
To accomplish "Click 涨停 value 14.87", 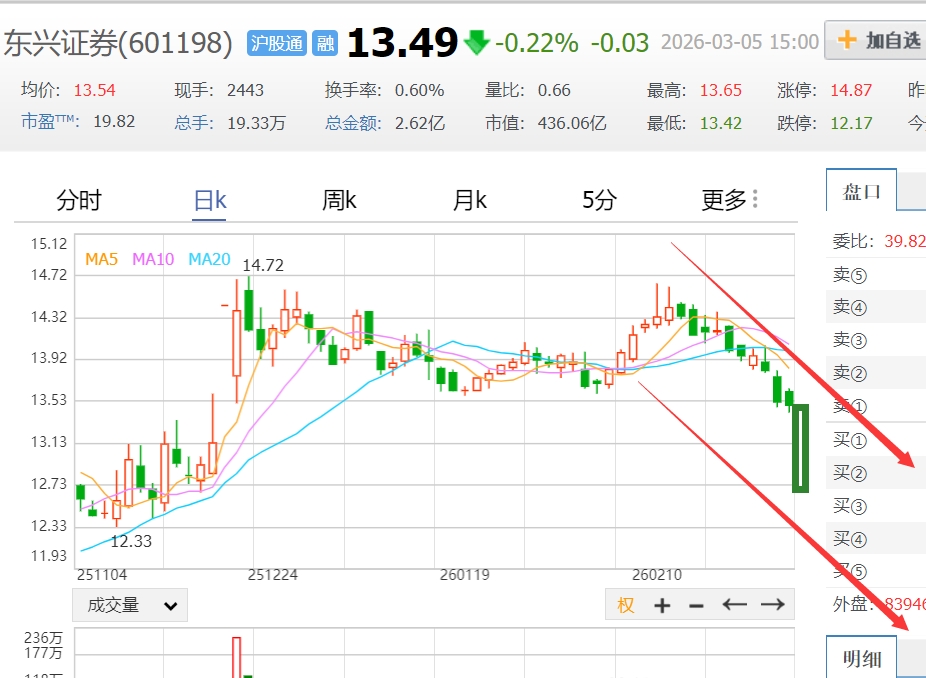I will point(851,90).
